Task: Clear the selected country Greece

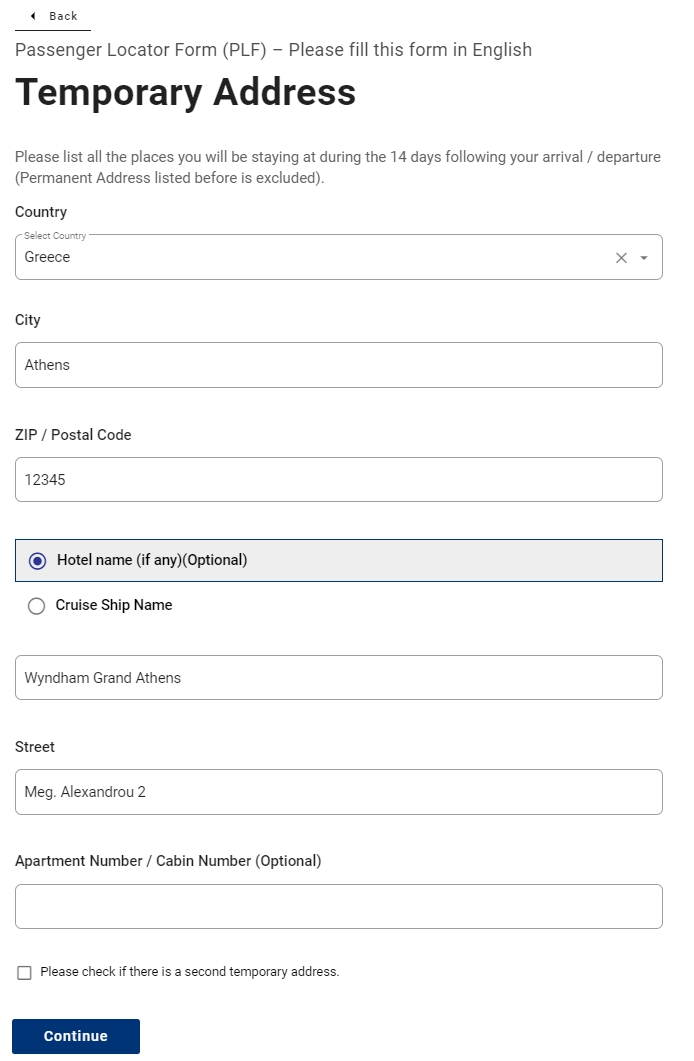Action: [x=621, y=258]
